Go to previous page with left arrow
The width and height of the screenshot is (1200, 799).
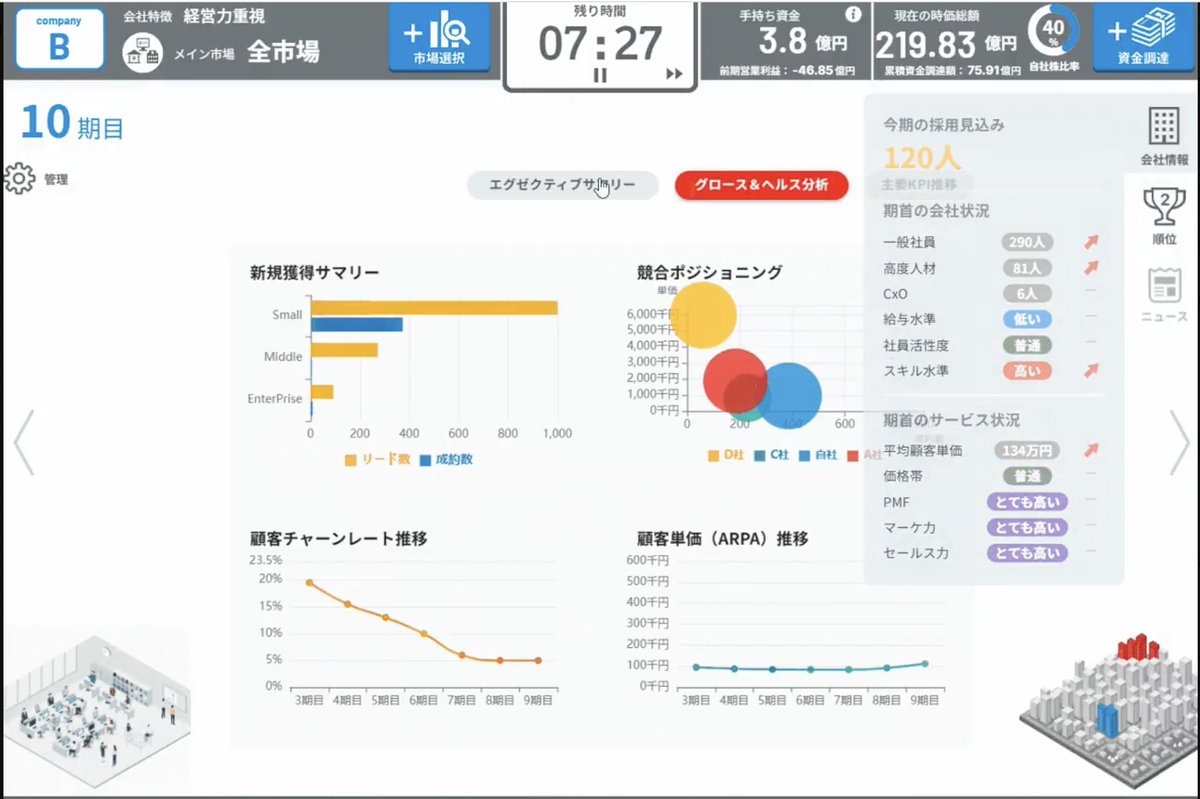[24, 441]
